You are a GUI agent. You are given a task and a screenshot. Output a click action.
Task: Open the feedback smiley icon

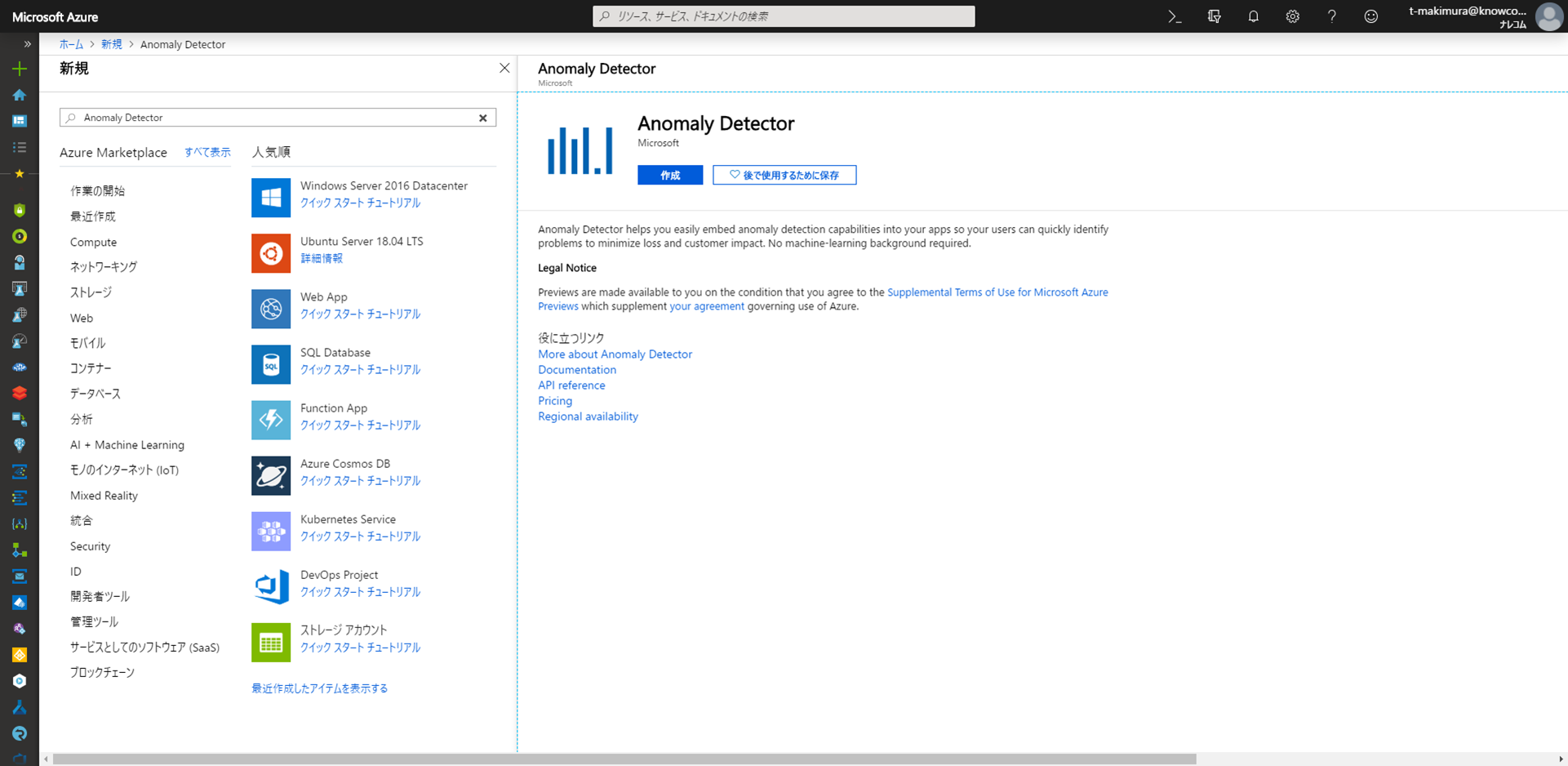click(x=1370, y=16)
